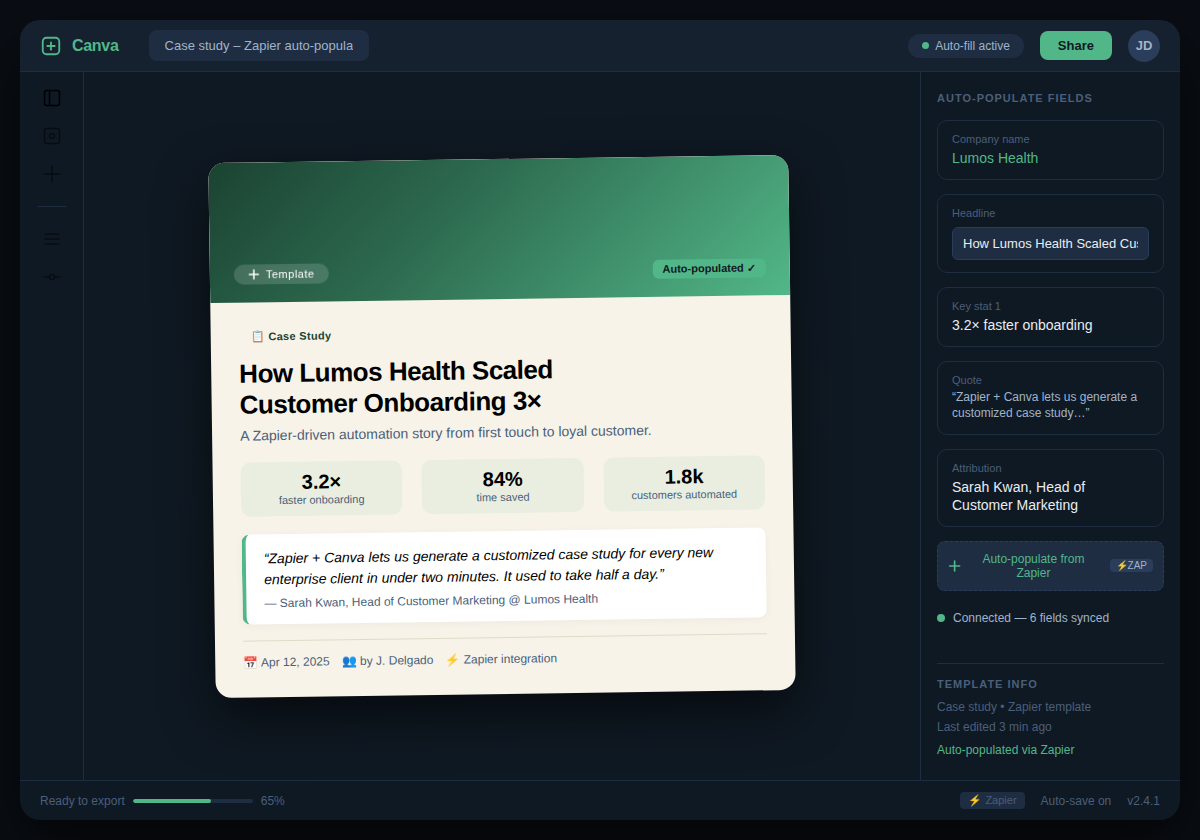Viewport: 1200px width, 840px height.
Task: Click Apr 12, 2025 date text
Action: 295,662
